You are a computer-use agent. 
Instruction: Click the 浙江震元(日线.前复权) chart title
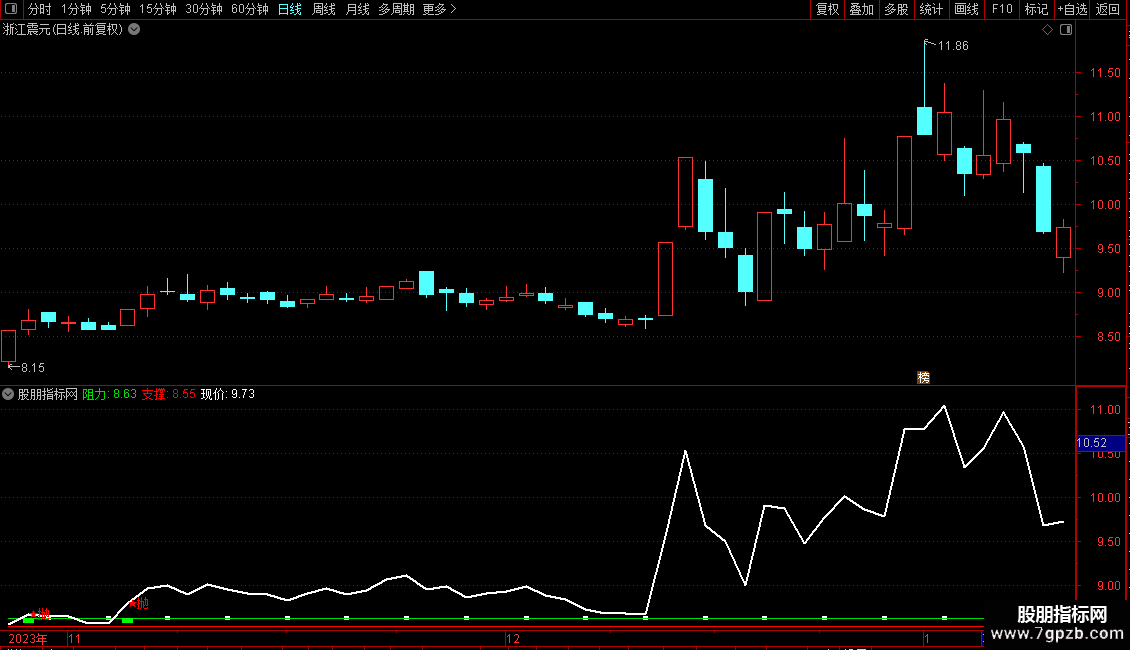(x=63, y=30)
